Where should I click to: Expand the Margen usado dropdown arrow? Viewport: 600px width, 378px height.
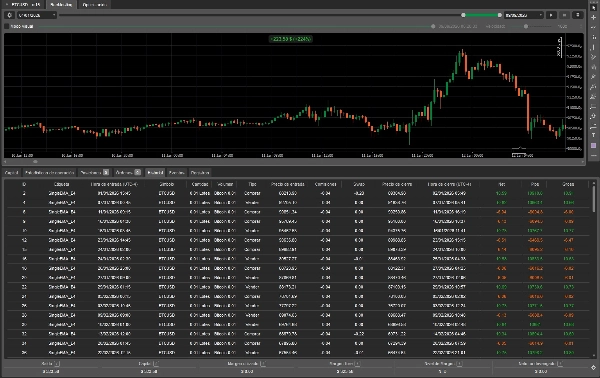[263, 363]
